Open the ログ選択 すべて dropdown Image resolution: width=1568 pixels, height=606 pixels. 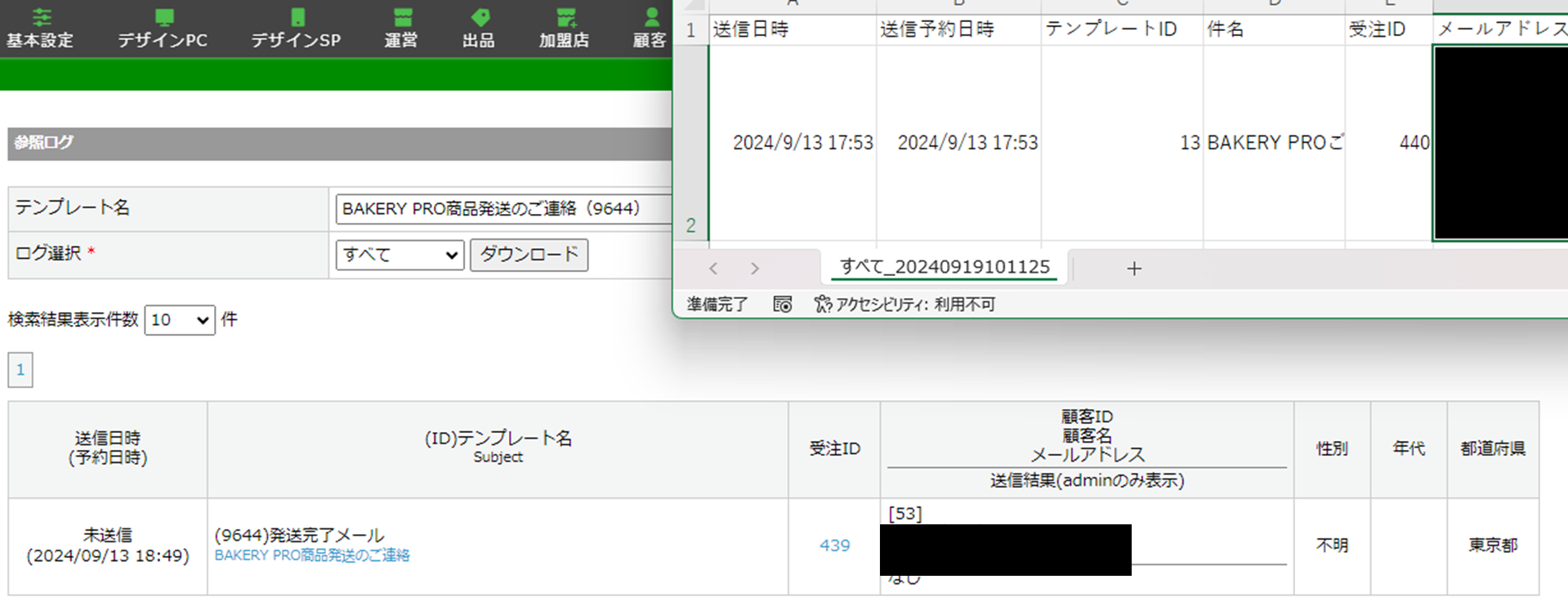point(400,255)
